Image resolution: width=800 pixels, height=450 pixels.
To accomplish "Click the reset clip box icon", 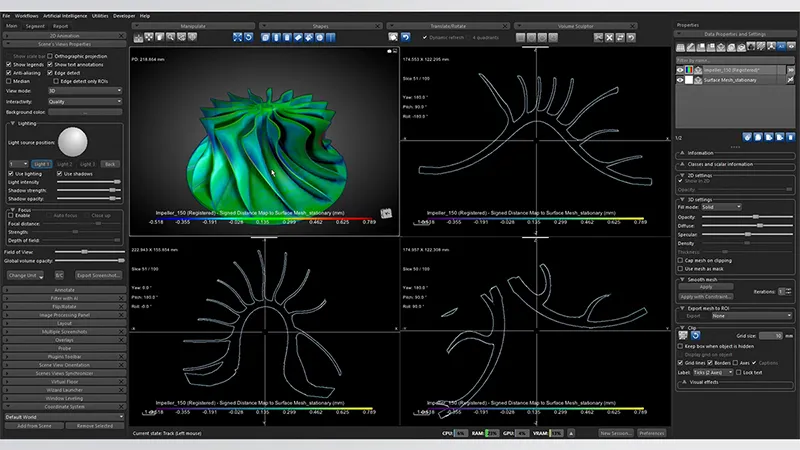I will [695, 336].
